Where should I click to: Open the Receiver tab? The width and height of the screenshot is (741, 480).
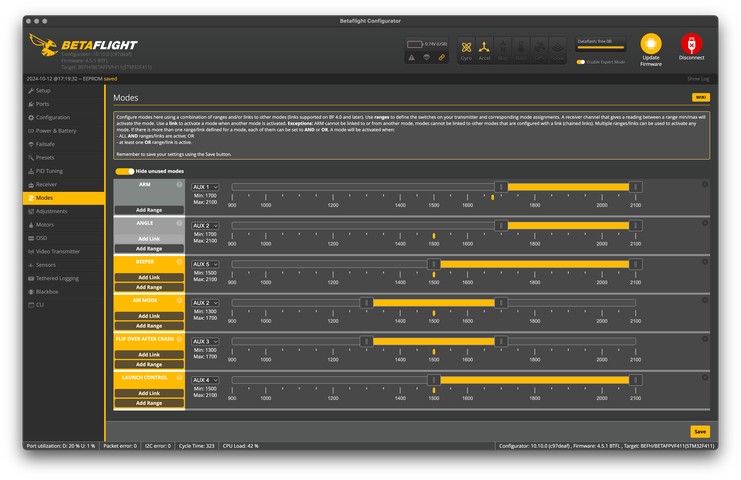[x=63, y=184]
